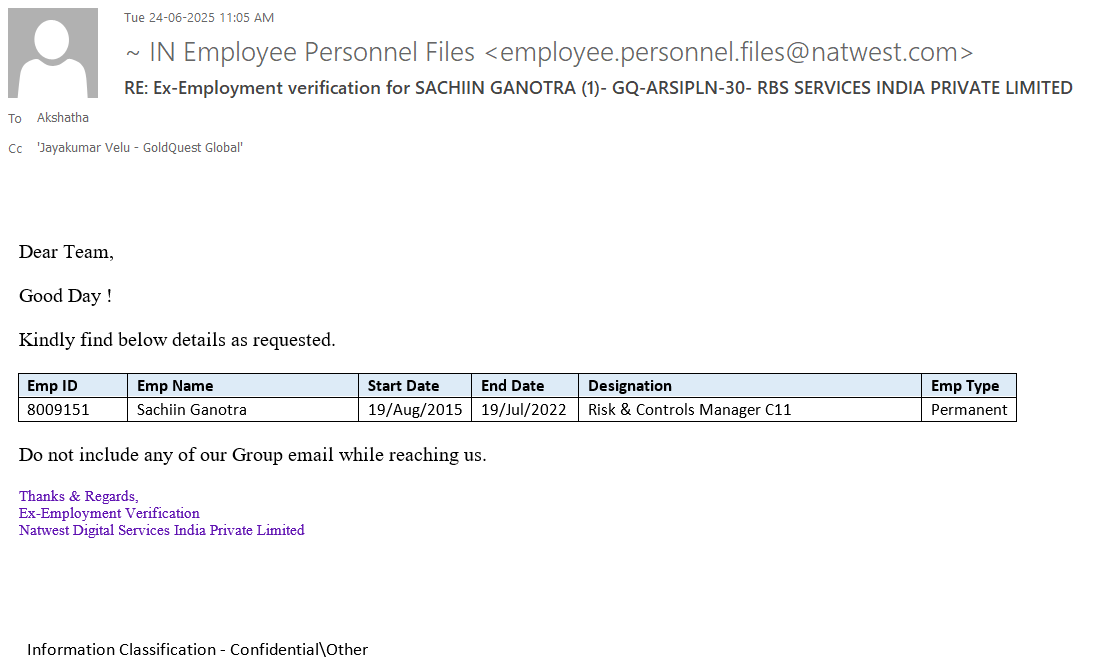Viewport: 1097px width, 663px height.
Task: Click the Start Date column header
Action: pos(403,386)
